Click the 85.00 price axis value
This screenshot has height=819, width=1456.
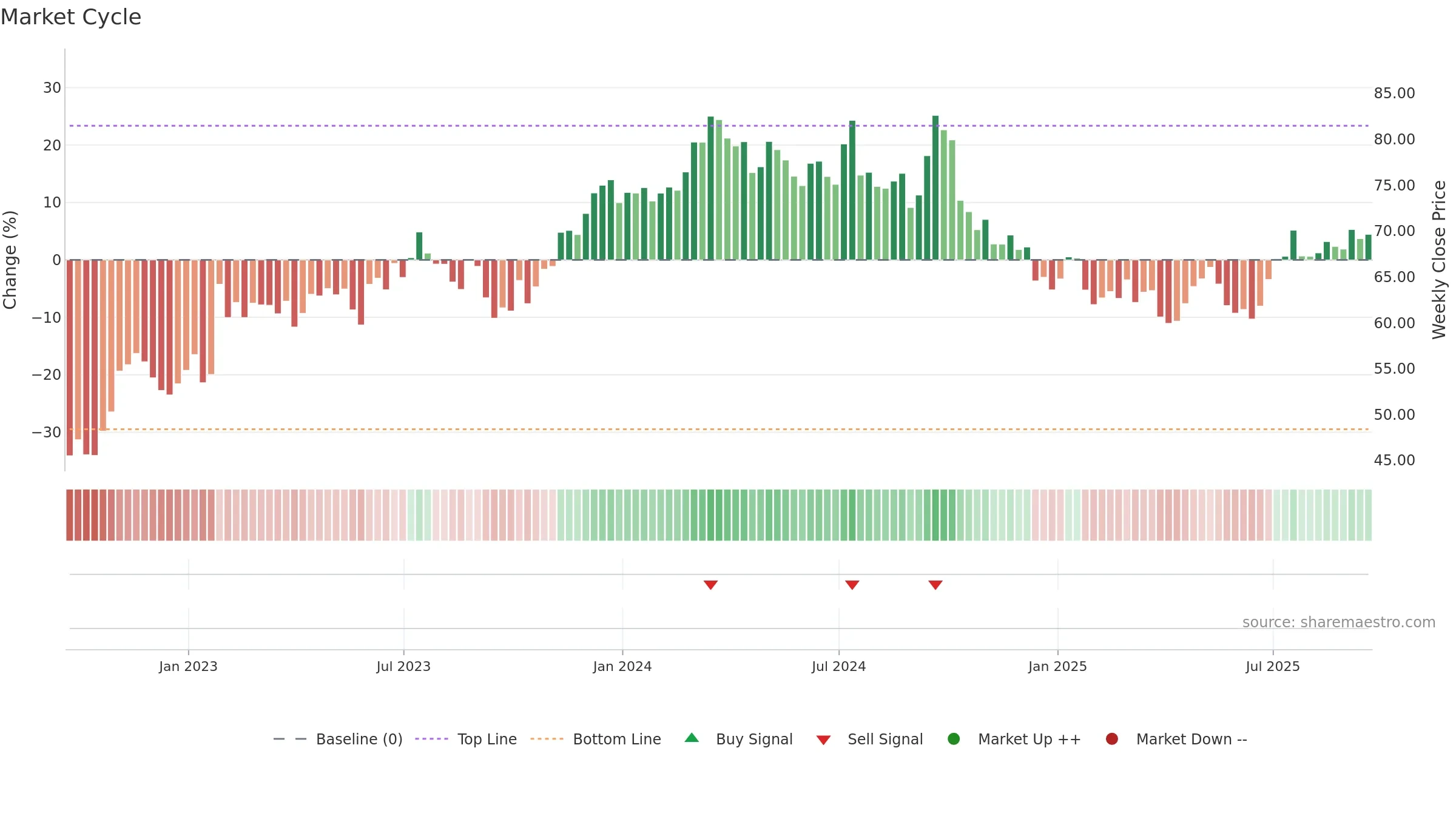1394,93
